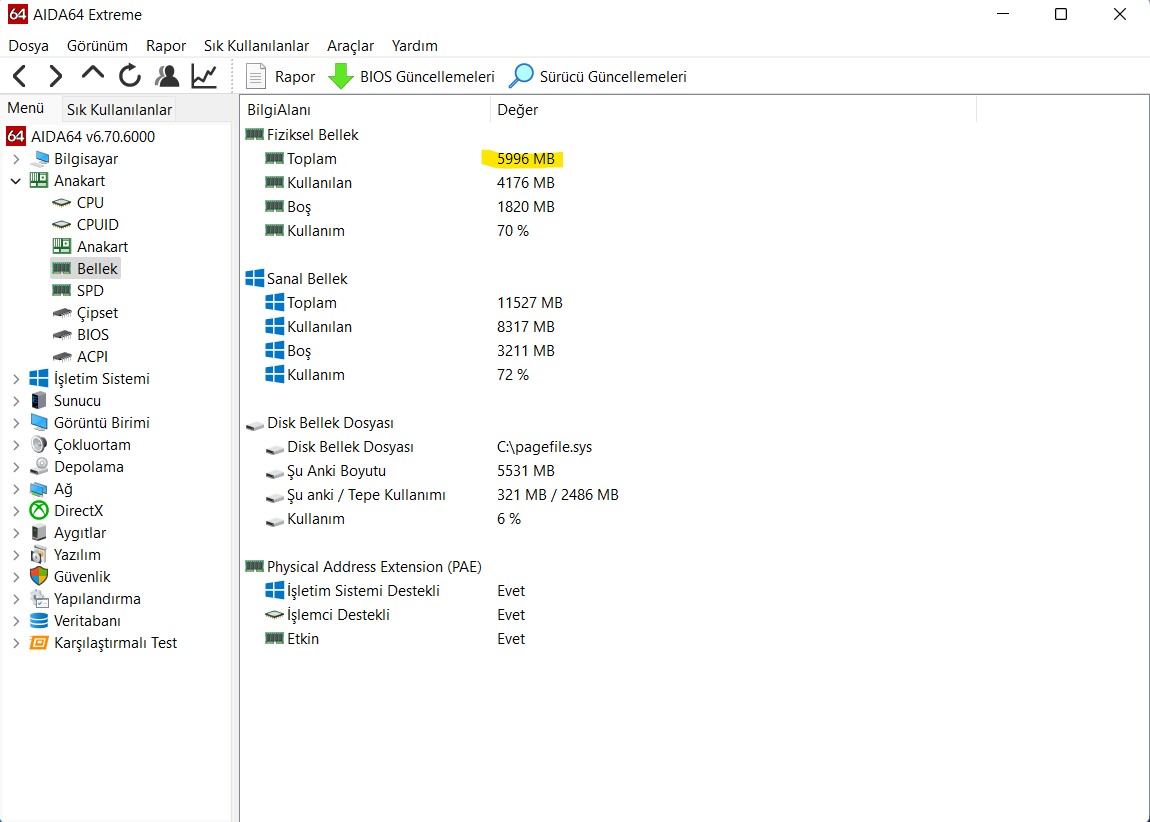Open the Sık Kullanılanlar menu in the menu bar
Viewport: 1150px width, 822px height.
(257, 45)
